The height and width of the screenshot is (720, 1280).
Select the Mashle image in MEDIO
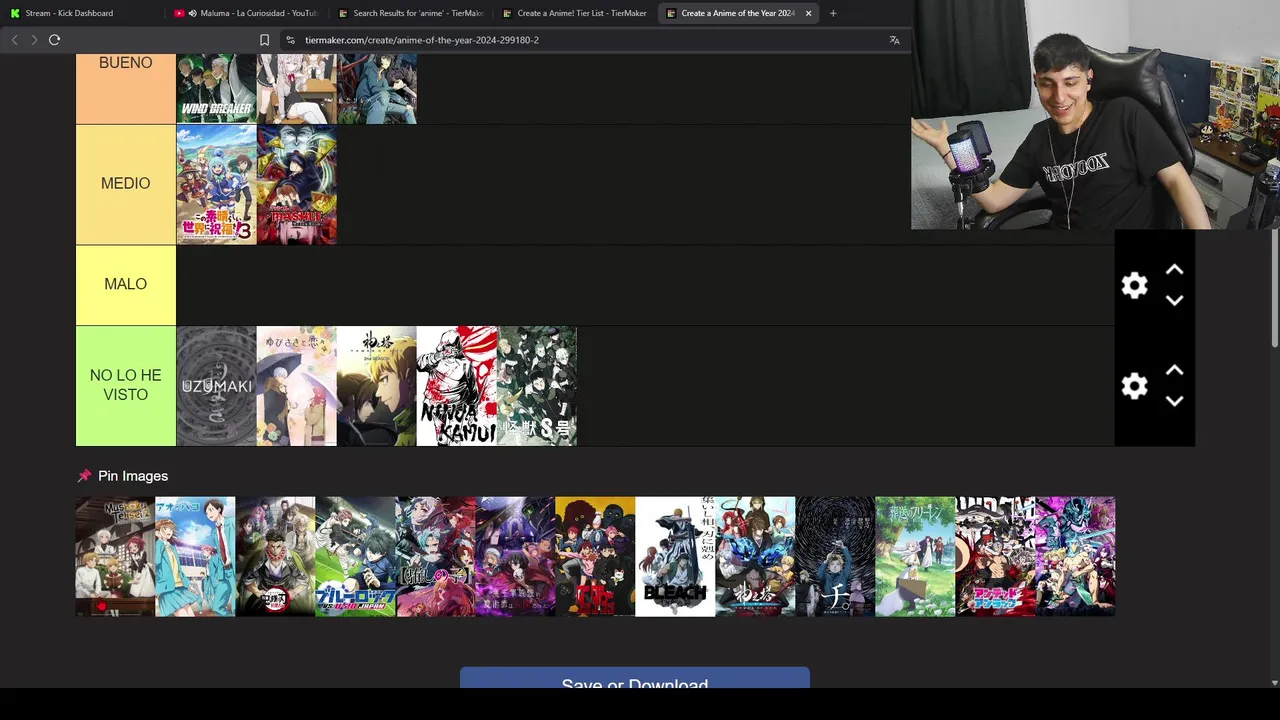click(x=296, y=184)
